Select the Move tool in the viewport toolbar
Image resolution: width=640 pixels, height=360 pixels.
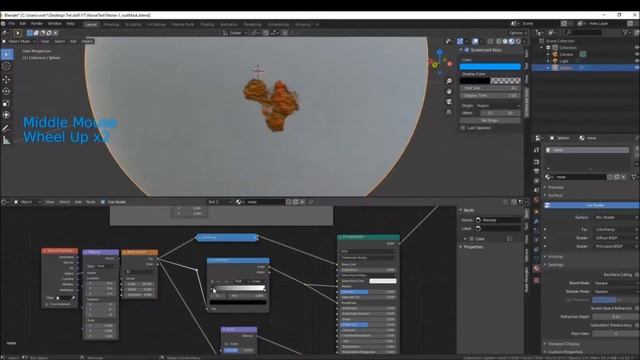coord(7,80)
